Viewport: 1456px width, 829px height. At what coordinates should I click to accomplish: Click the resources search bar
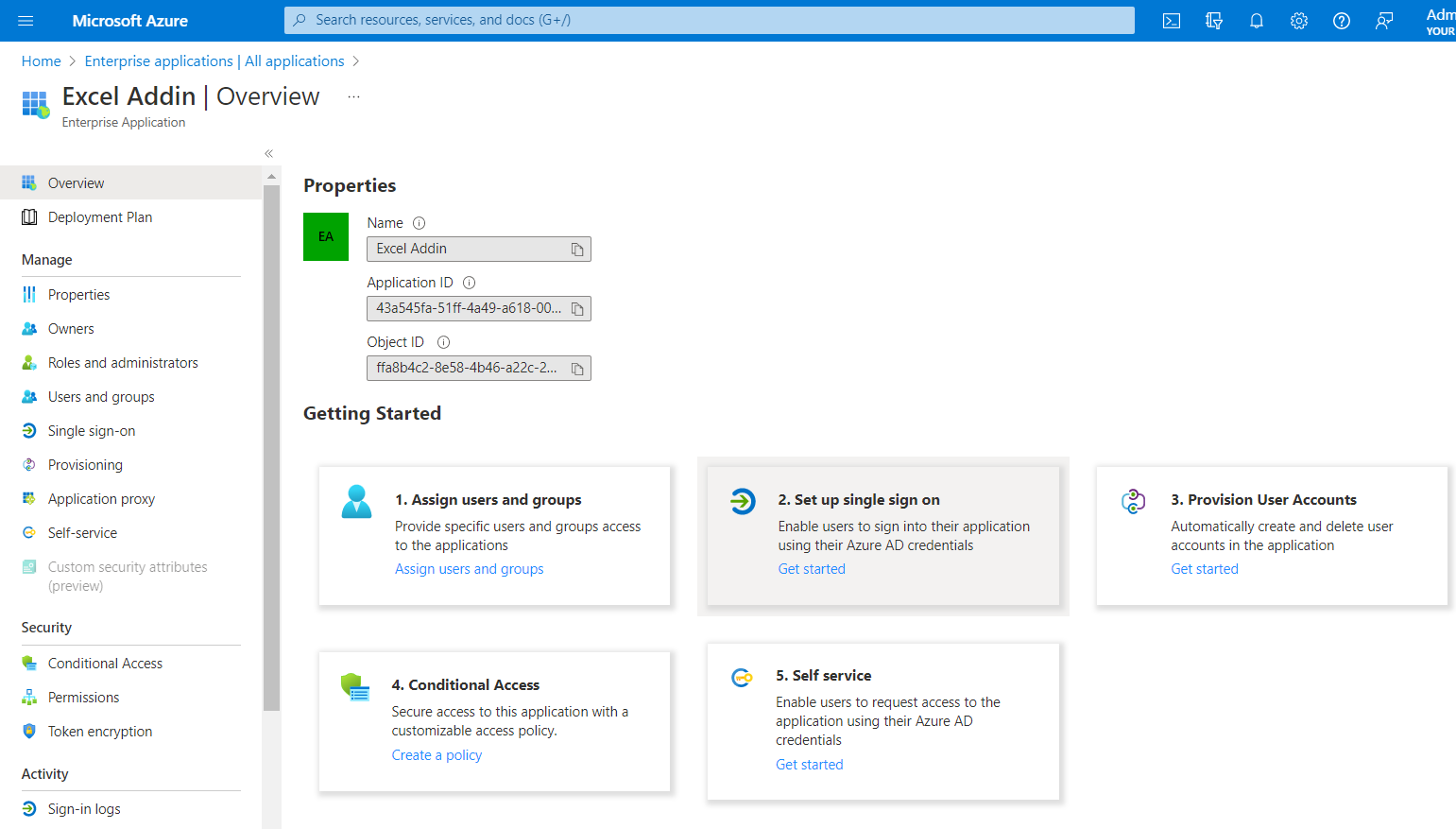(710, 20)
